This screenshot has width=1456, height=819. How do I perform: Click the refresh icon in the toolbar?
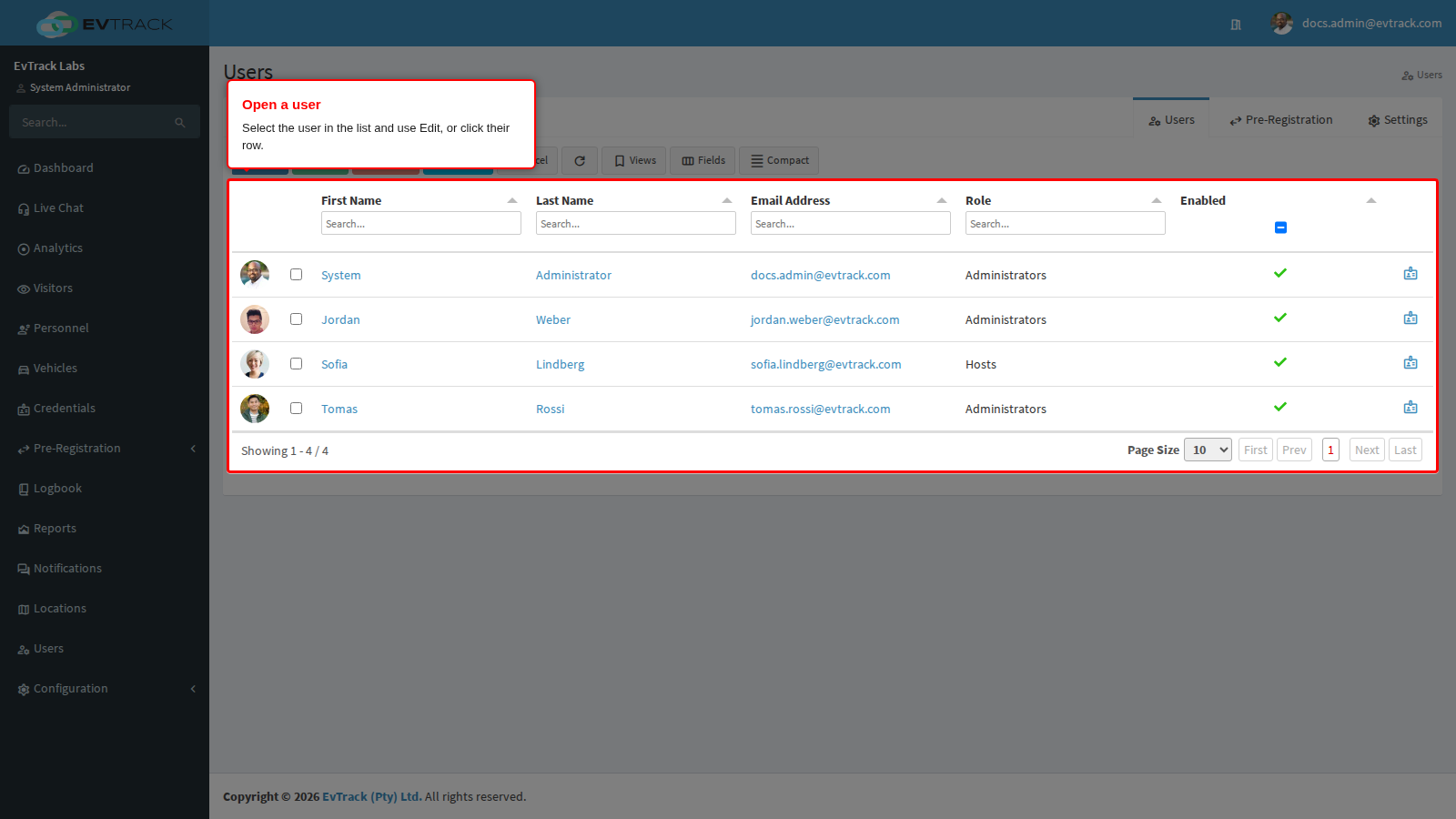point(580,160)
